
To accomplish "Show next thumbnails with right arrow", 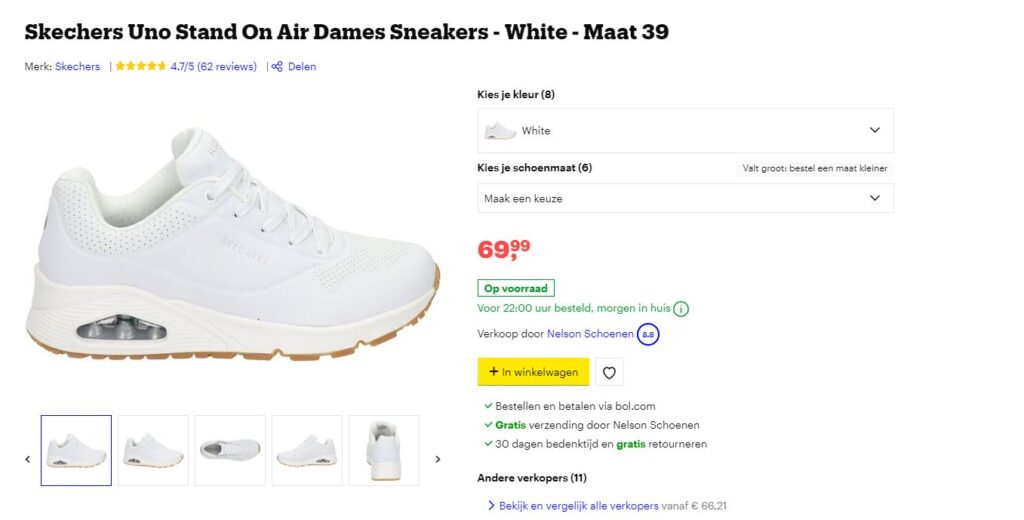I will [437, 459].
